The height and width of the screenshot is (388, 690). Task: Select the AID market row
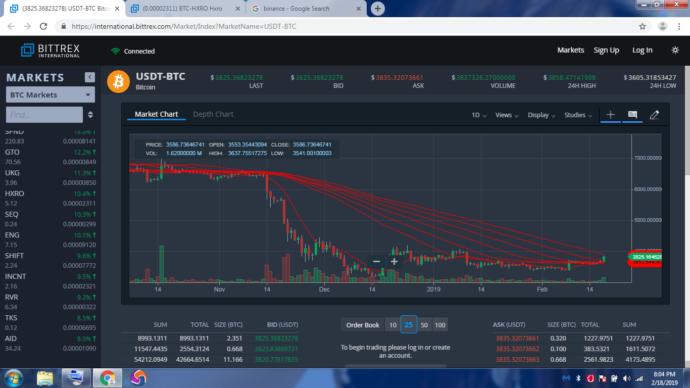[50, 343]
